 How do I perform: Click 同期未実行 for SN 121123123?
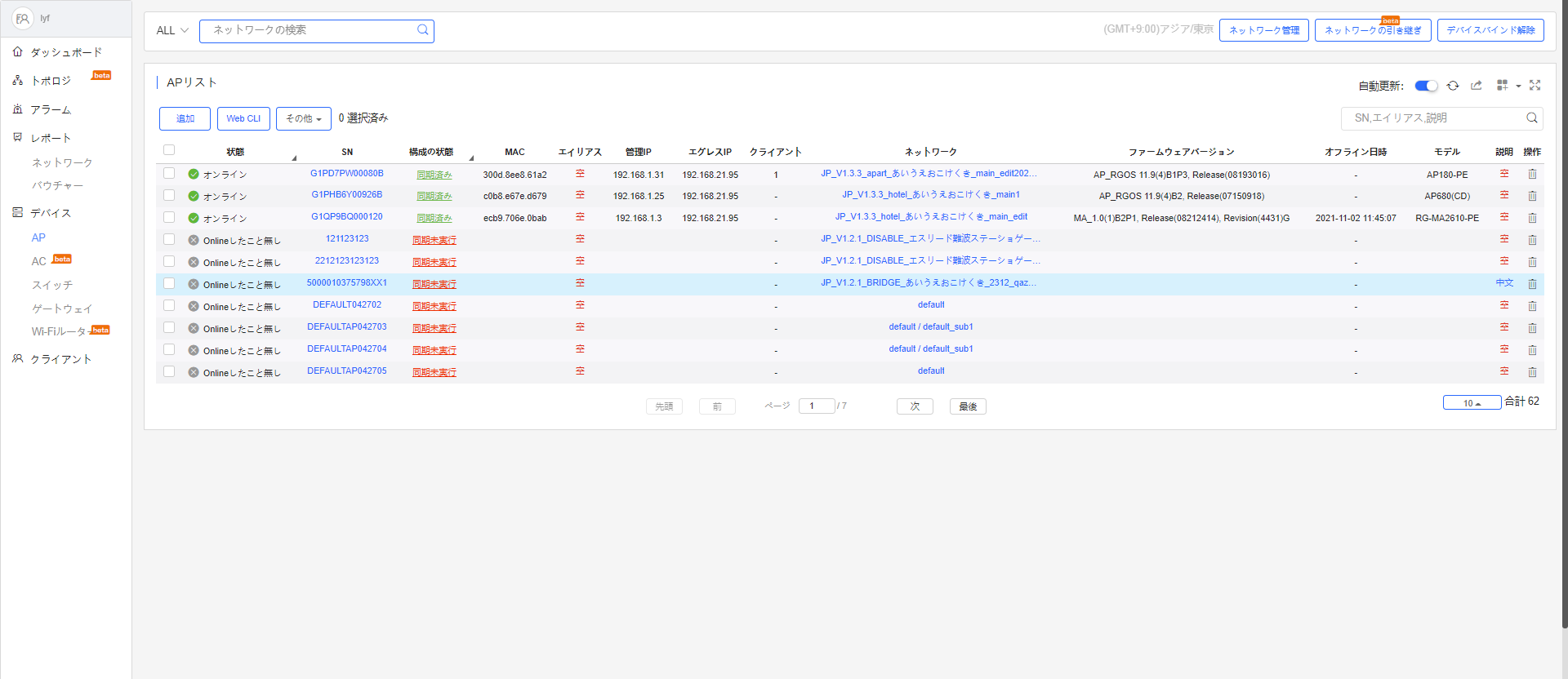tap(434, 240)
